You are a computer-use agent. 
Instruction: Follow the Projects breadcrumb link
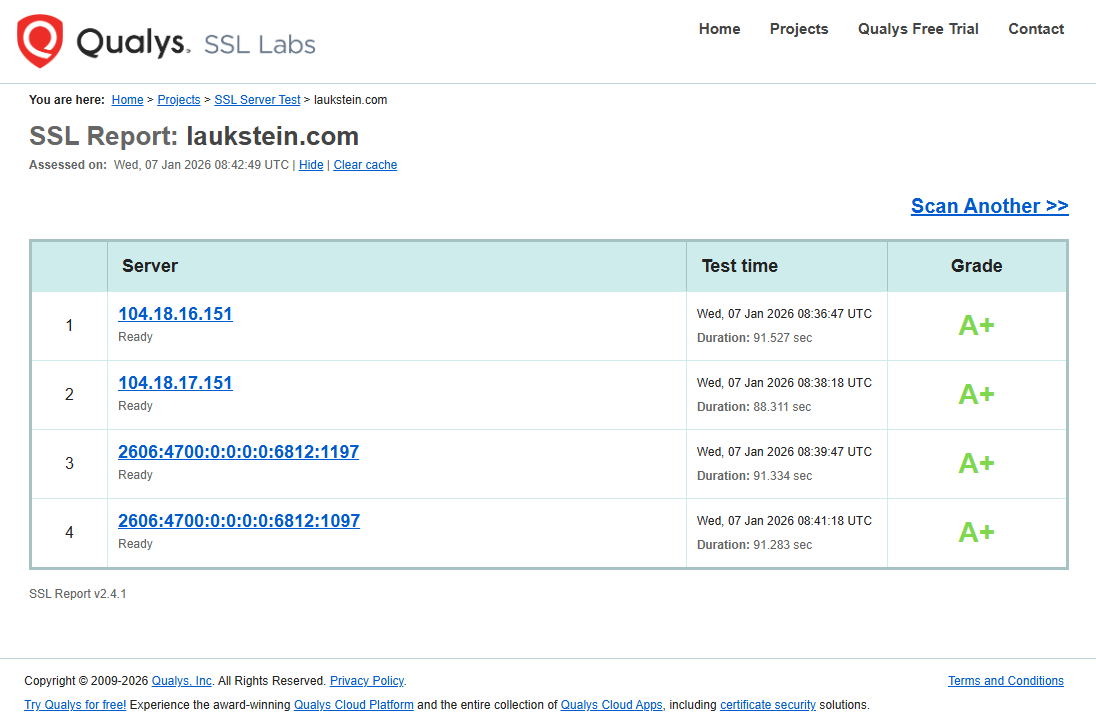[179, 100]
